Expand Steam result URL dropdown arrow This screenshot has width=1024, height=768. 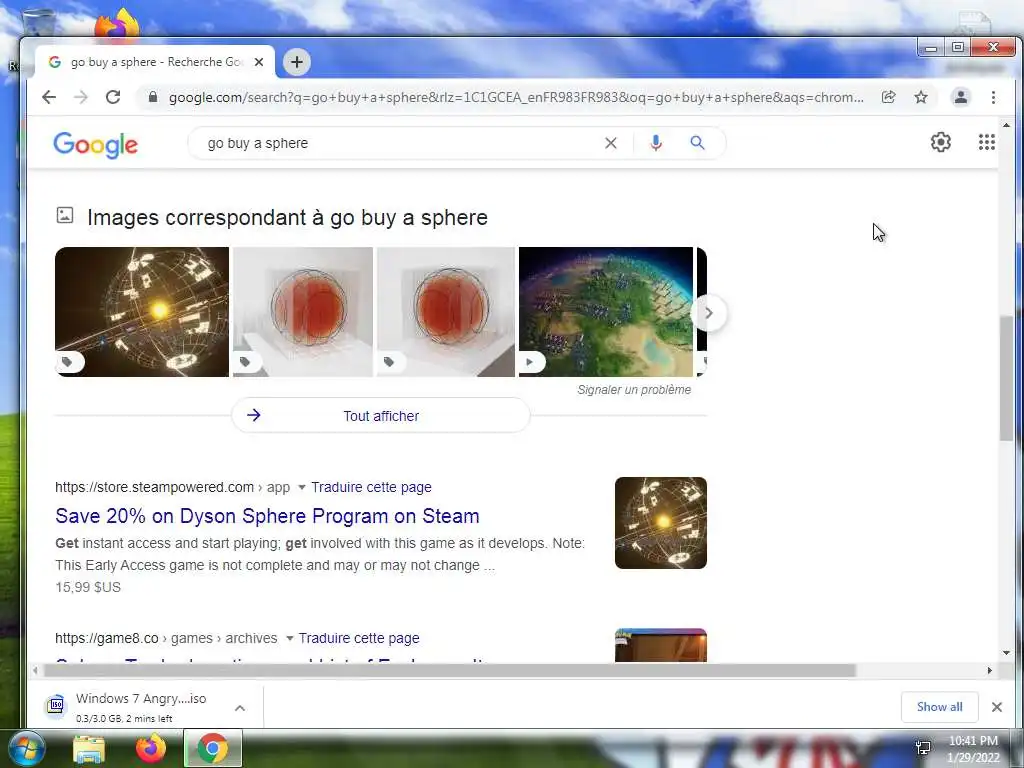coord(302,487)
